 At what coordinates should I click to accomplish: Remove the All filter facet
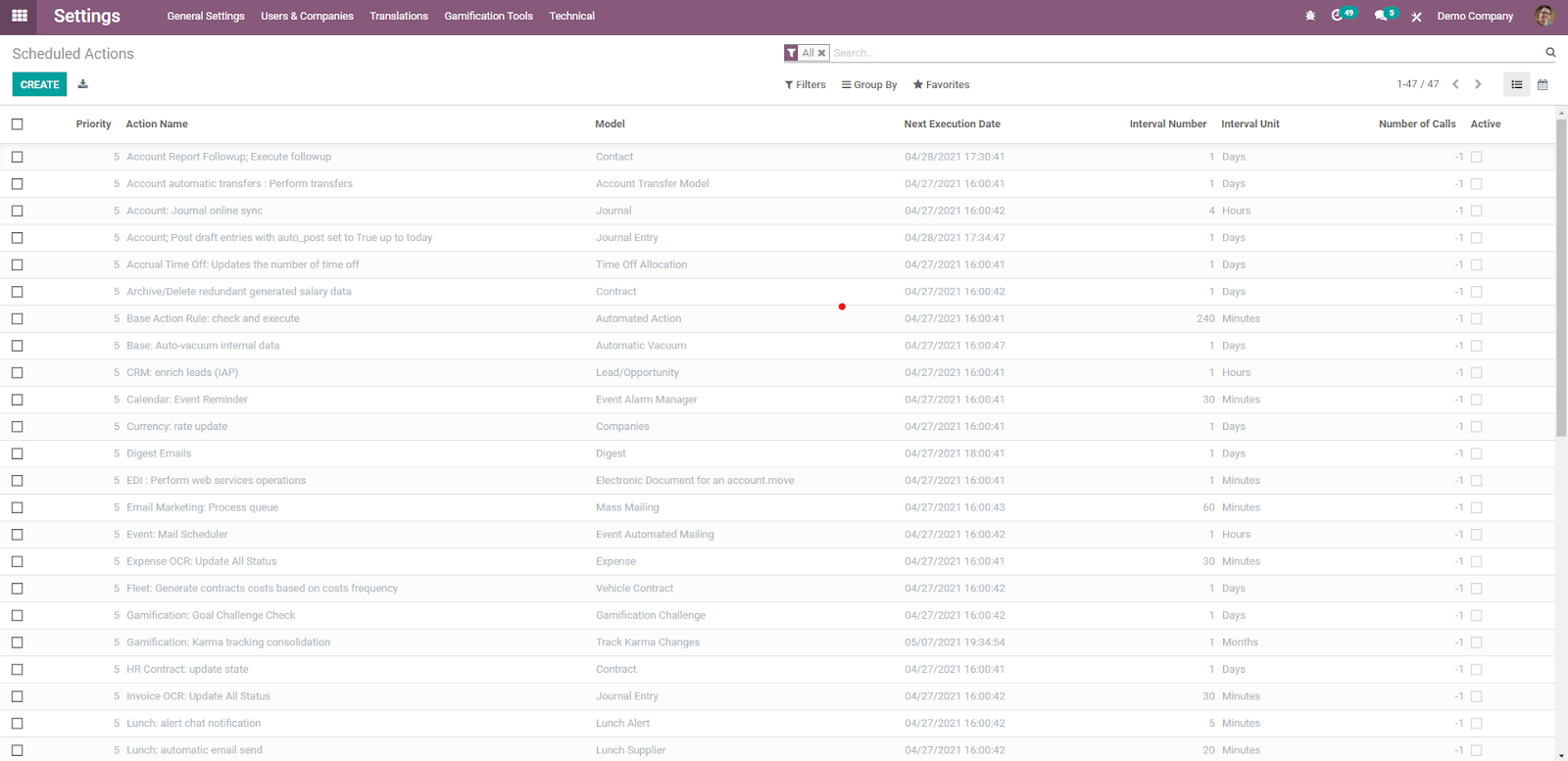coord(821,53)
